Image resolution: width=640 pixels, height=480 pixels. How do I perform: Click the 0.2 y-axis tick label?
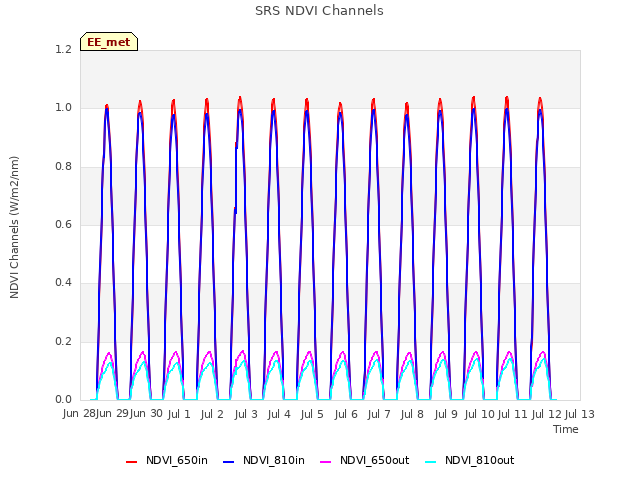coord(63,341)
